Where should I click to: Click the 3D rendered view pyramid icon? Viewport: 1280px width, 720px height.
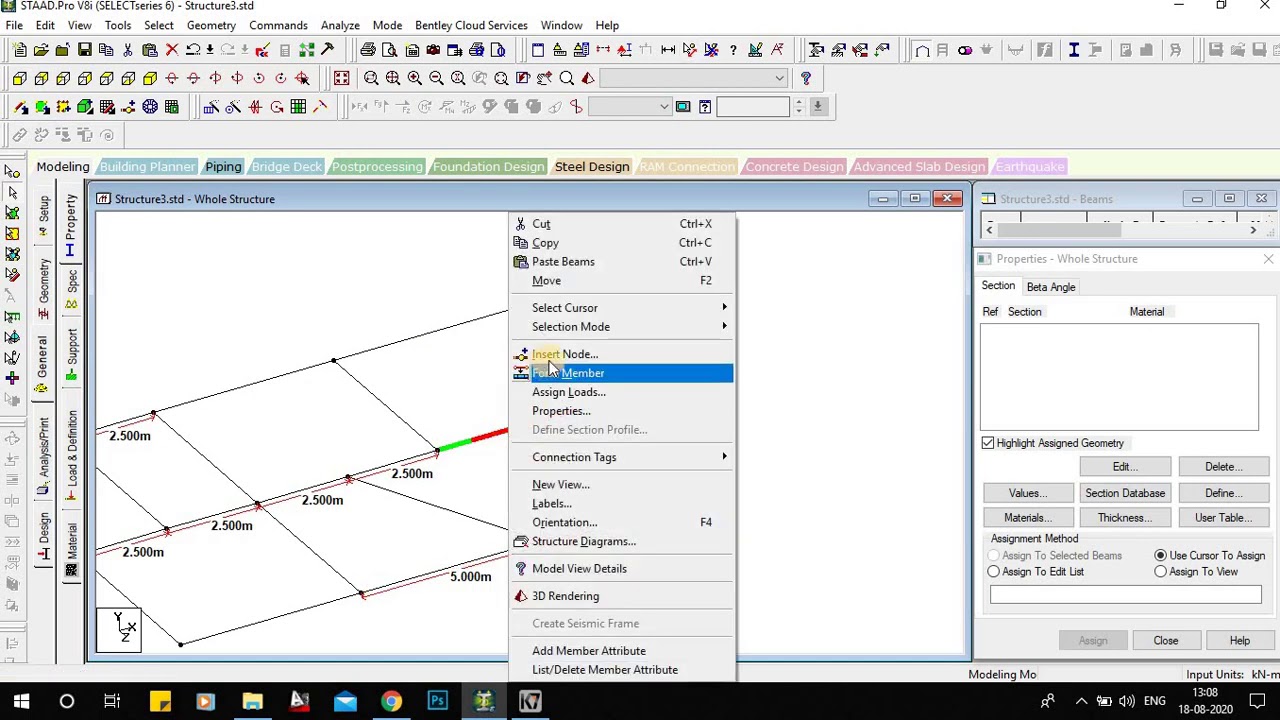(x=588, y=78)
